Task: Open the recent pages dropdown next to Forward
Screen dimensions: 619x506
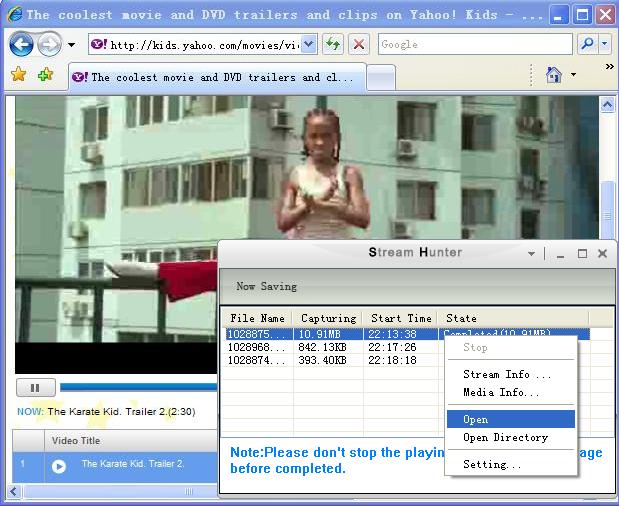Action: [71, 45]
